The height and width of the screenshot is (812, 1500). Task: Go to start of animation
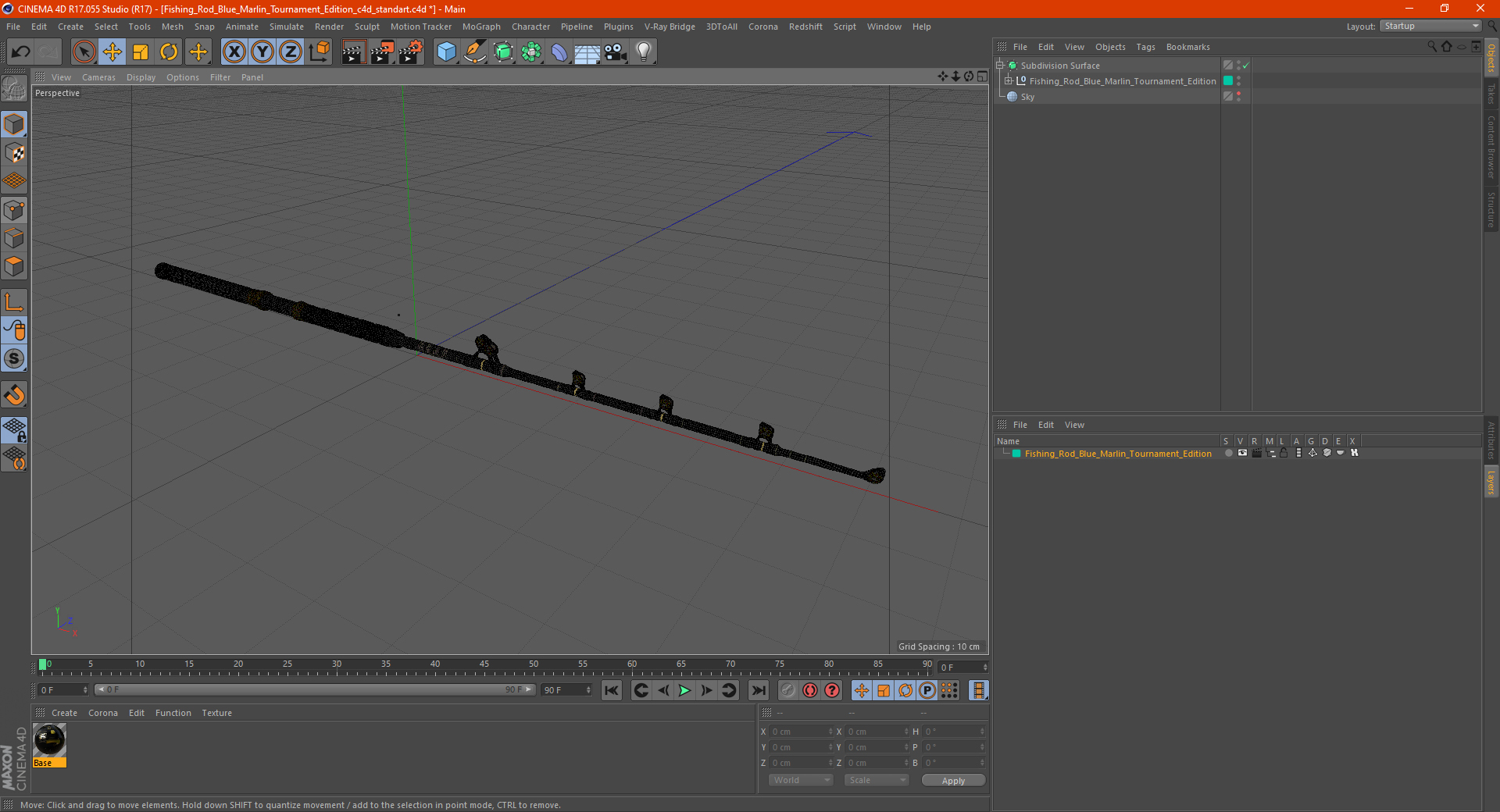tap(612, 690)
